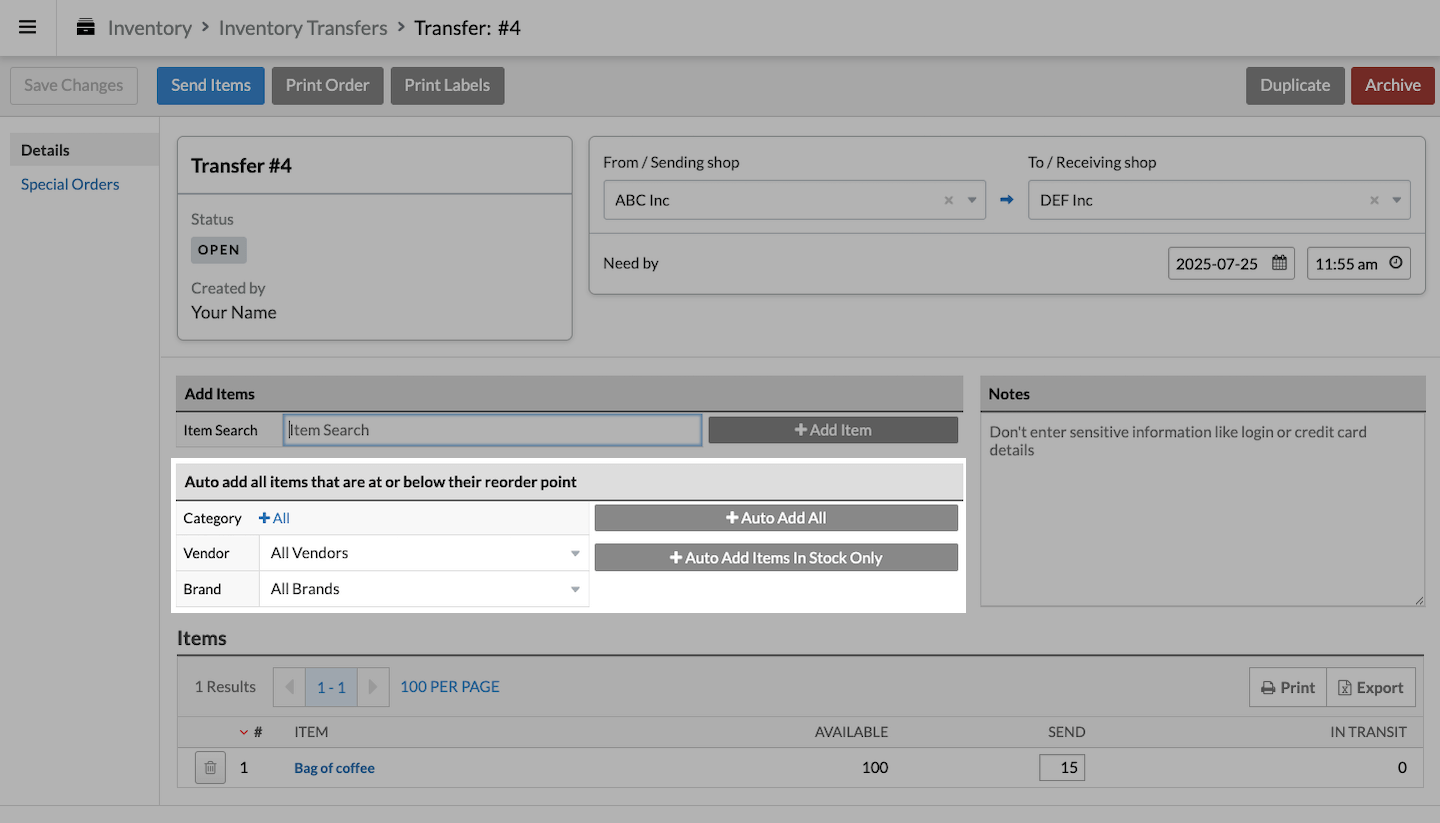Expand the From / Sending shop dropdown
This screenshot has width=1440, height=823.
pos(972,200)
